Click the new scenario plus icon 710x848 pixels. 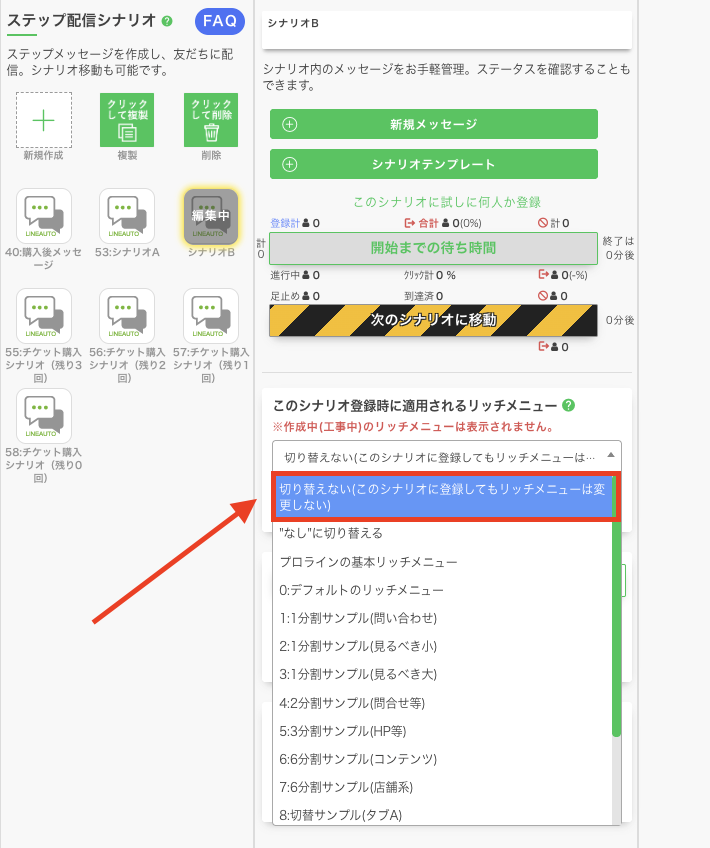(x=43, y=120)
